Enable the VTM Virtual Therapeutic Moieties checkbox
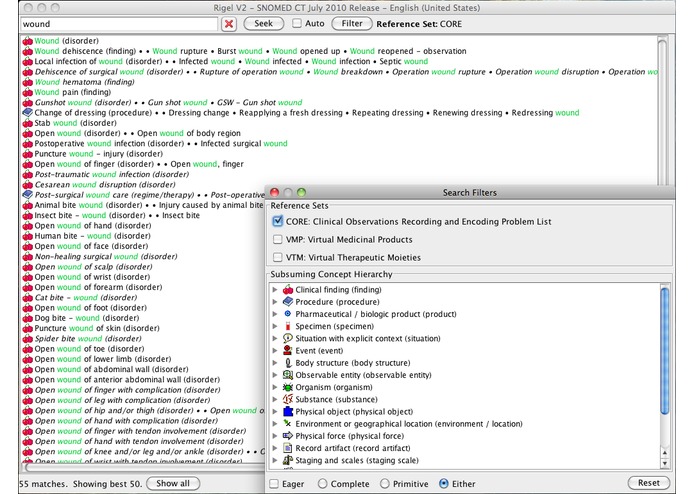The height and width of the screenshot is (494, 695). 277,257
